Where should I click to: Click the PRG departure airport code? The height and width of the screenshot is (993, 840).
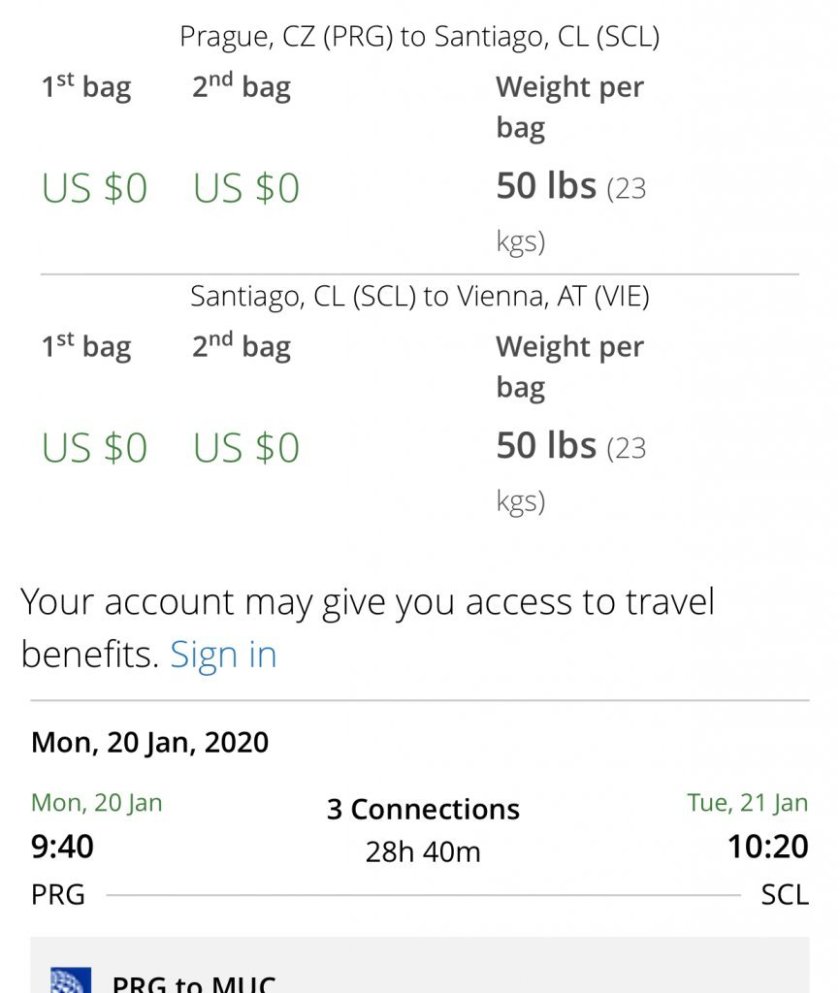(58, 894)
